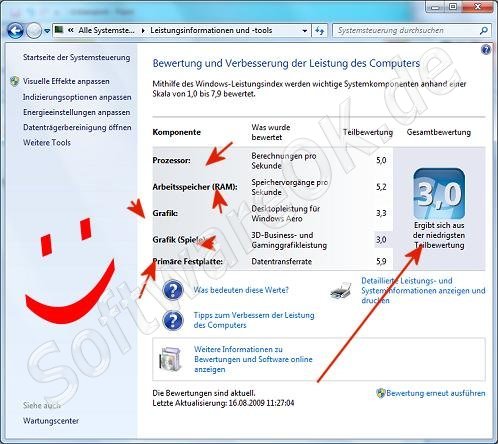Open the blue help question mark icon

click(x=486, y=50)
